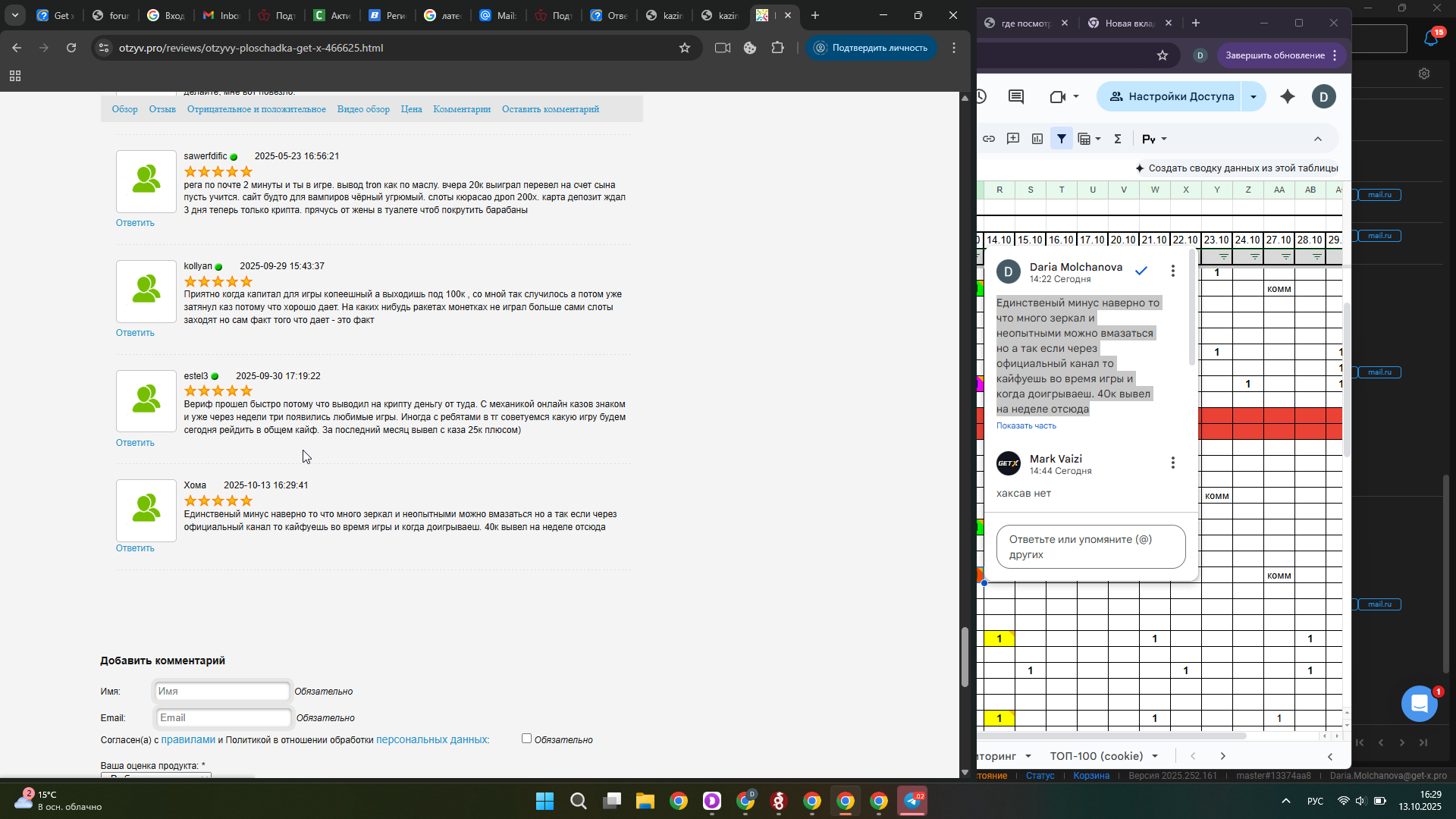Image resolution: width=1456 pixels, height=819 pixels.
Task: Click the Имя input field
Action: coord(222,691)
